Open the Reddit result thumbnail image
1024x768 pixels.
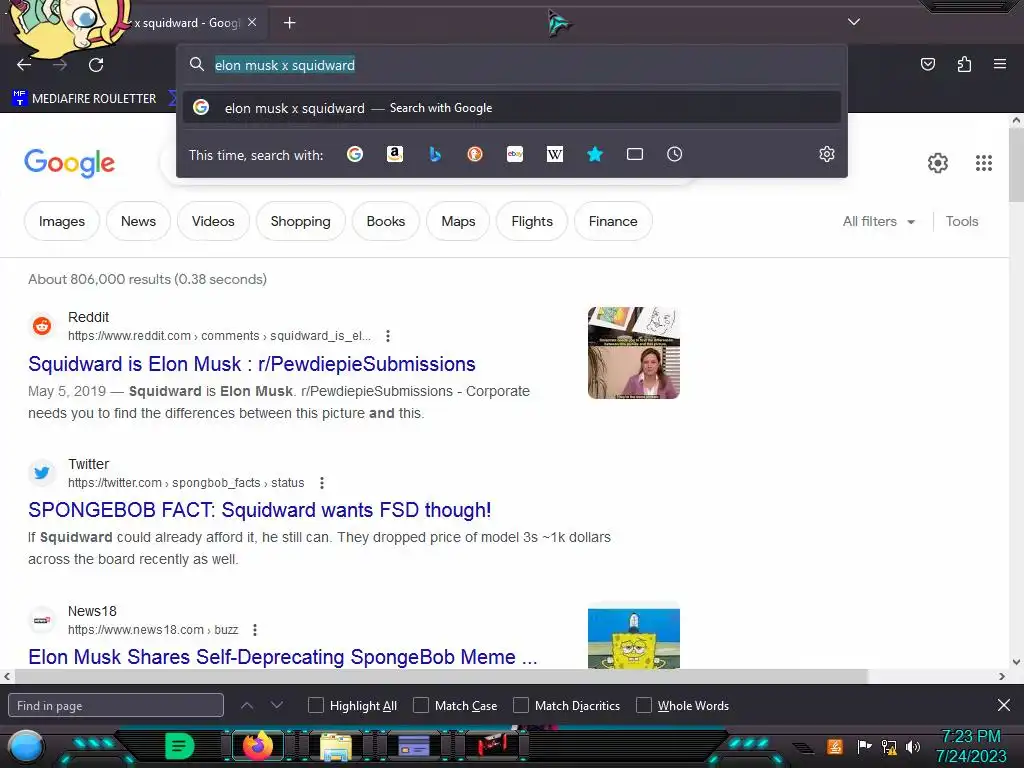click(x=633, y=353)
